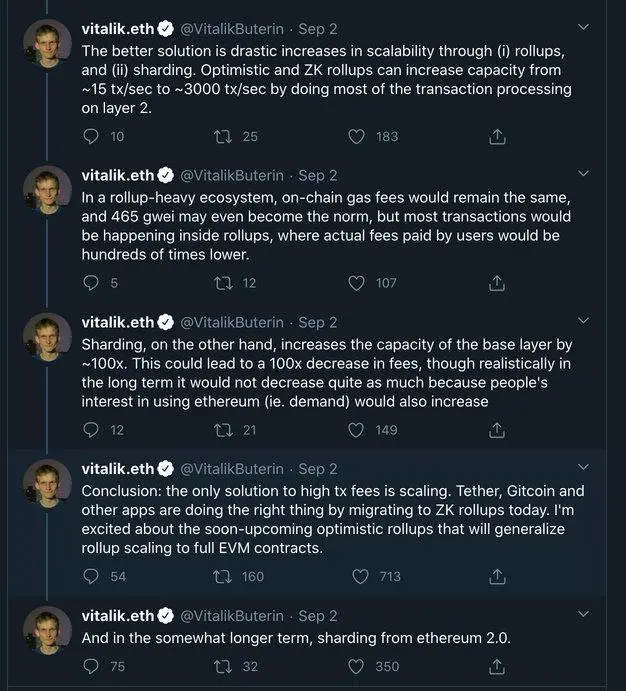Click vitalik.eth avatar on the Conclusion tweet
Viewport: 626px width, 691px height.
point(47,484)
